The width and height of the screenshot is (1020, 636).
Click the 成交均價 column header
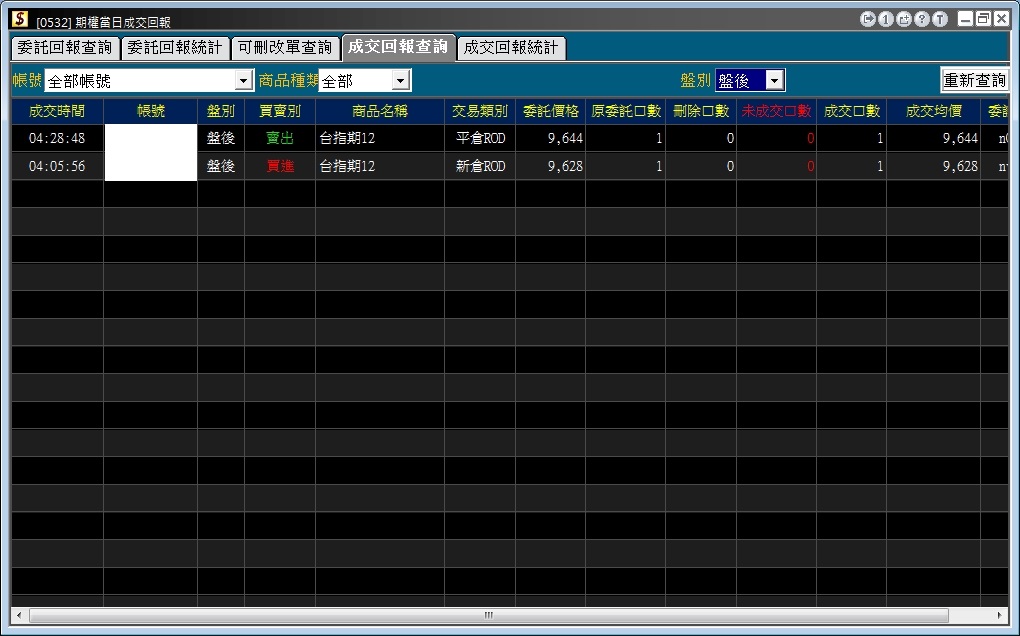(933, 111)
